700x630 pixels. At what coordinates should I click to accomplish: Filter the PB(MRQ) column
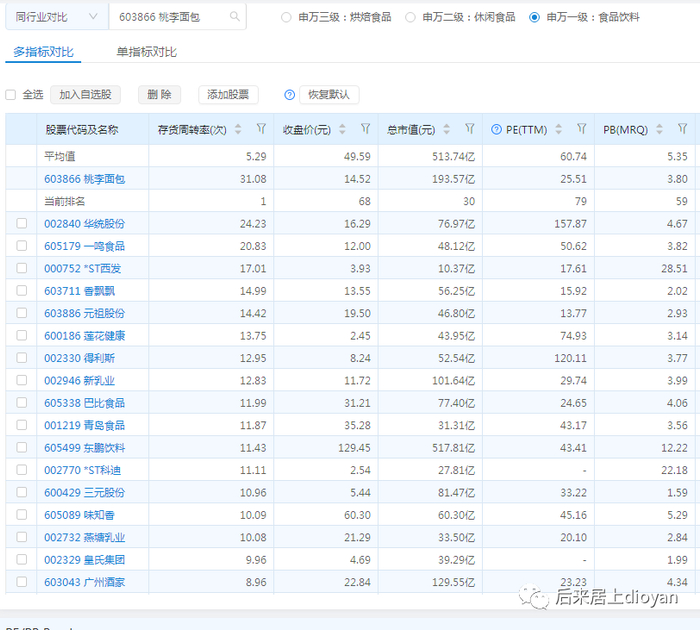682,129
